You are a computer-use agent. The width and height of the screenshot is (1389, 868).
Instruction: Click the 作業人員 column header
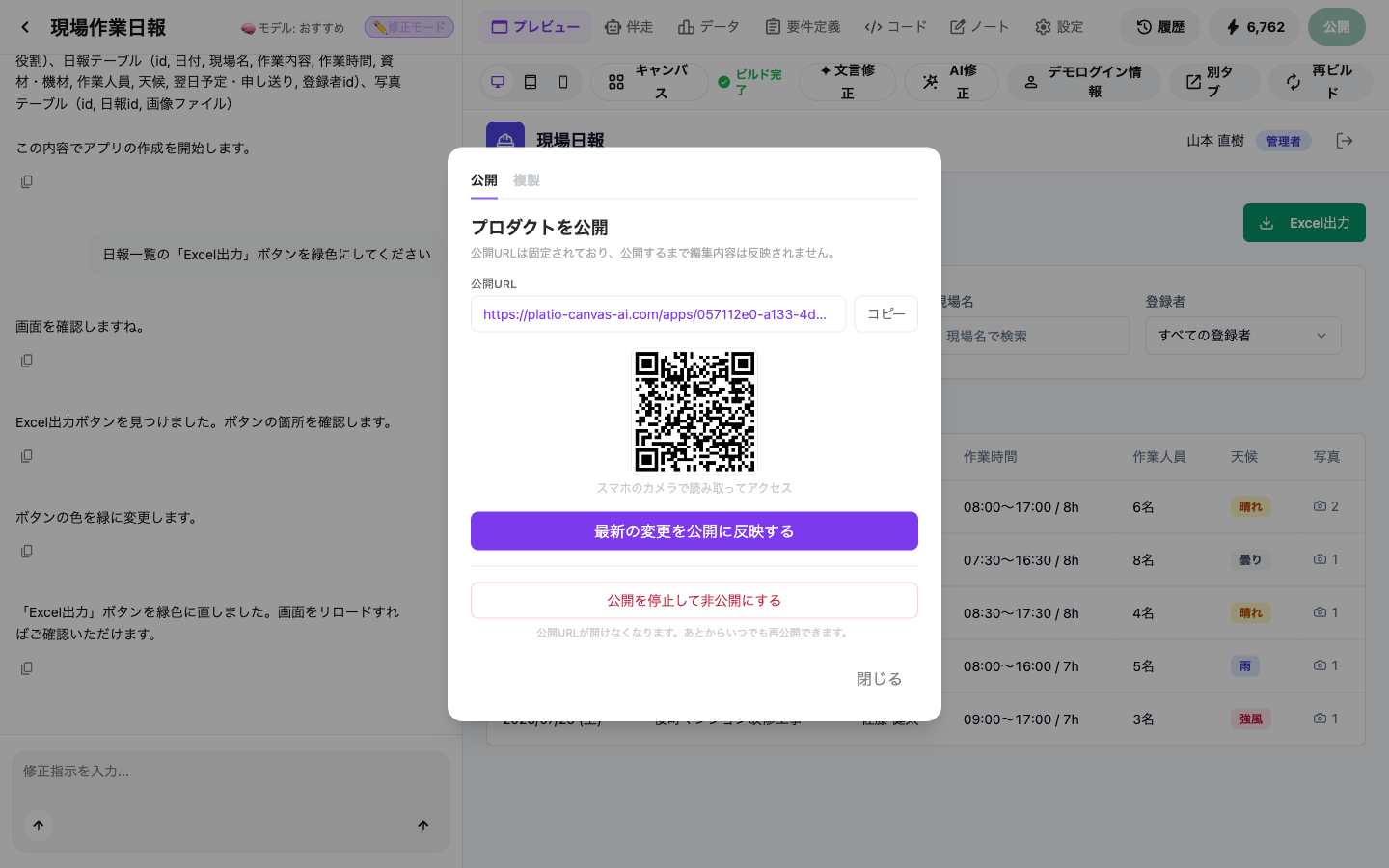coord(1159,457)
